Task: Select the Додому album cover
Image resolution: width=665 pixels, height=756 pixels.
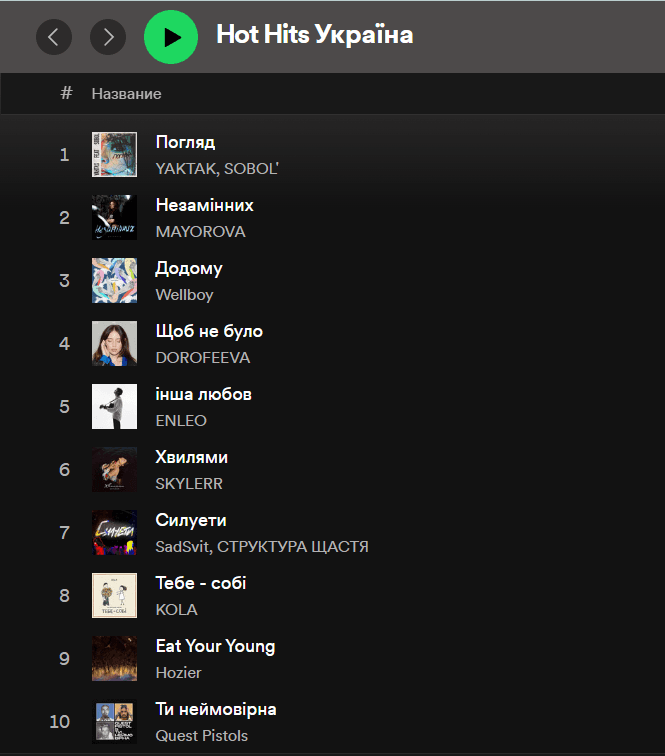Action: tap(114, 281)
